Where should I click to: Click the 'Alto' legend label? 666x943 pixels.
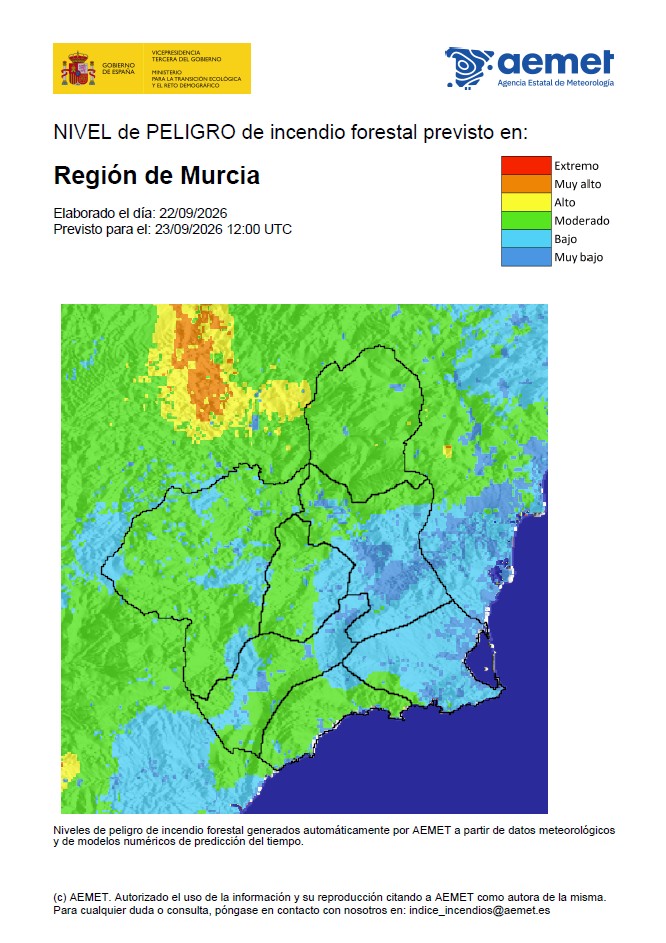[x=564, y=203]
